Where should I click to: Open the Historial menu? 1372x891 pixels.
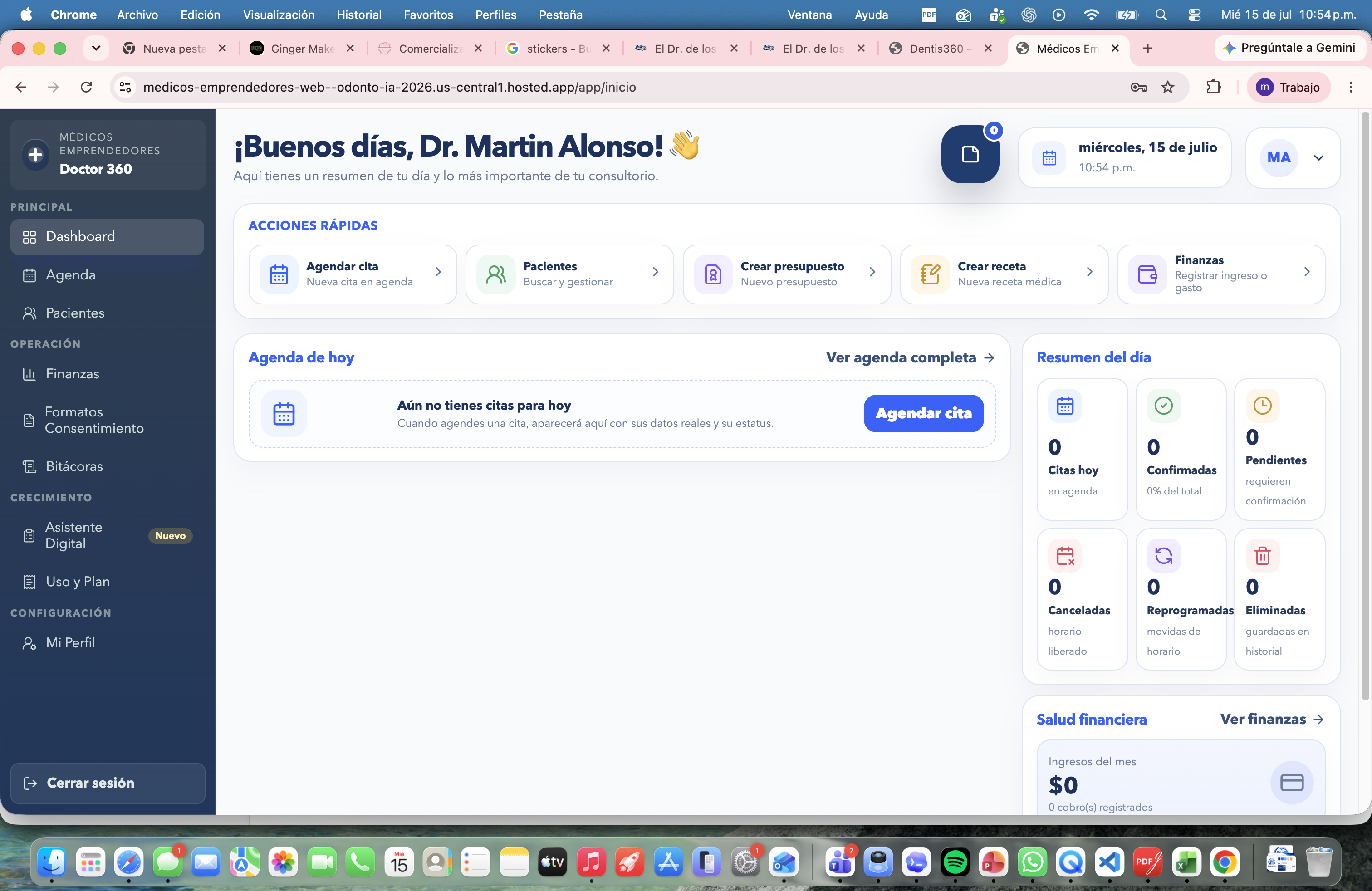tap(358, 15)
